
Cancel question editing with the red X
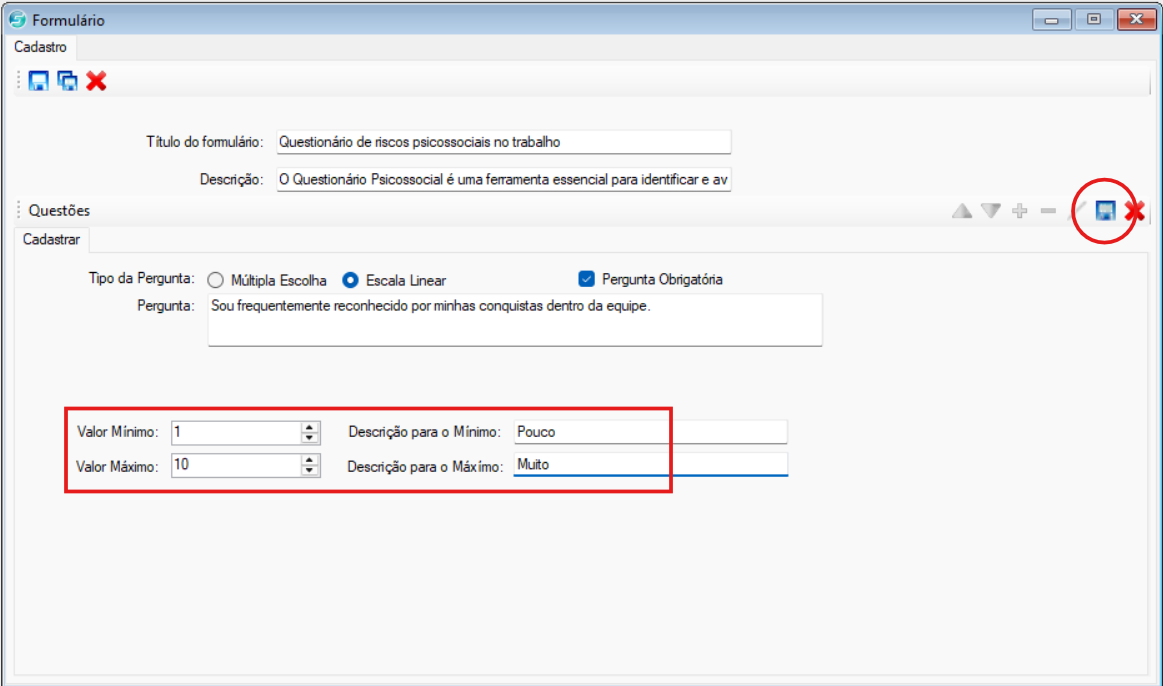[1134, 211]
